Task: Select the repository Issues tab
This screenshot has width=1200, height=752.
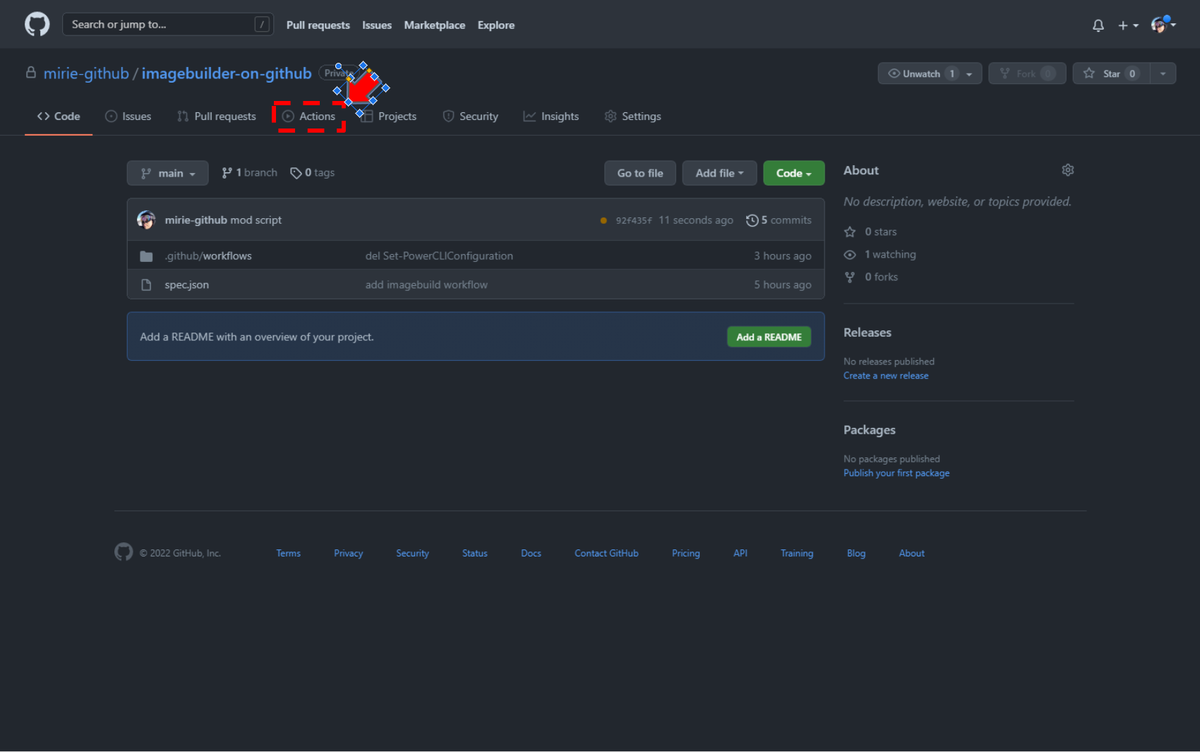Action: pos(128,116)
